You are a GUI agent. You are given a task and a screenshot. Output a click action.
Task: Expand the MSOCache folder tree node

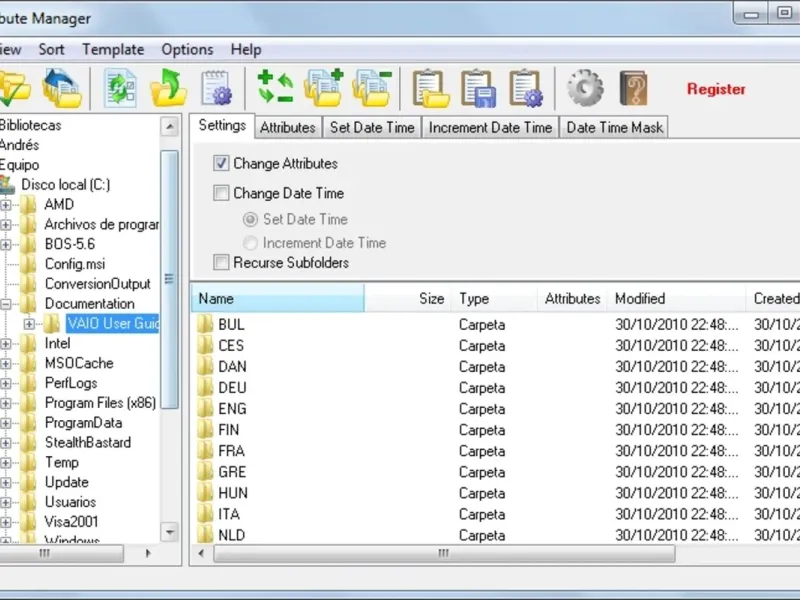[6, 364]
